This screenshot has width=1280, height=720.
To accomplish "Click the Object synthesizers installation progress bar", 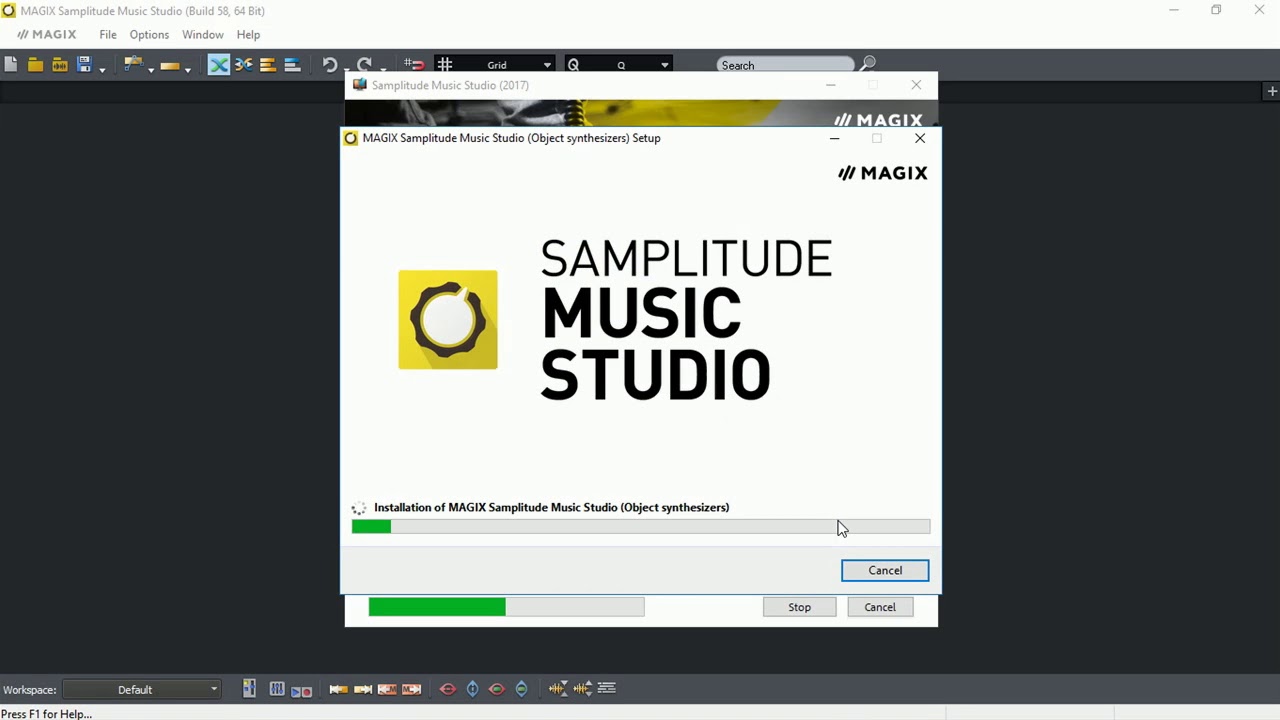I will click(641, 527).
